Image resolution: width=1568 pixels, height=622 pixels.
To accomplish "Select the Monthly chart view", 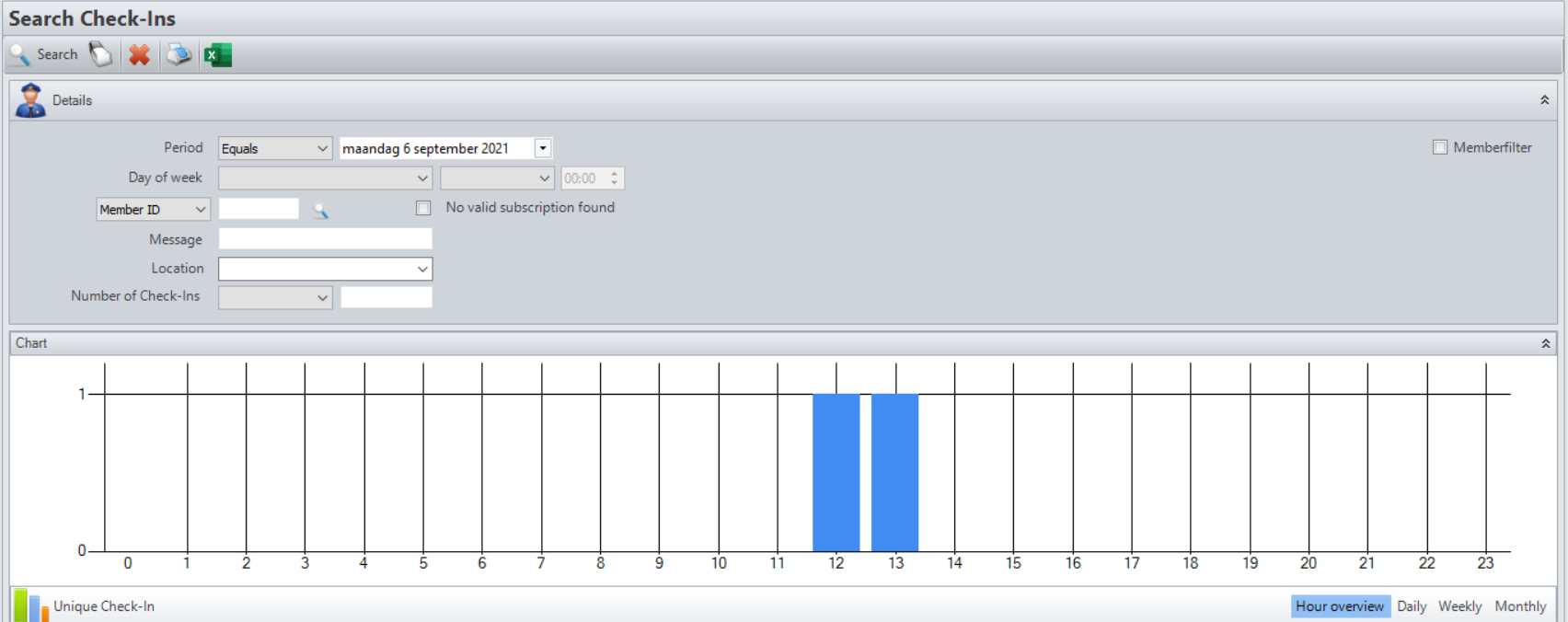I will [1519, 606].
